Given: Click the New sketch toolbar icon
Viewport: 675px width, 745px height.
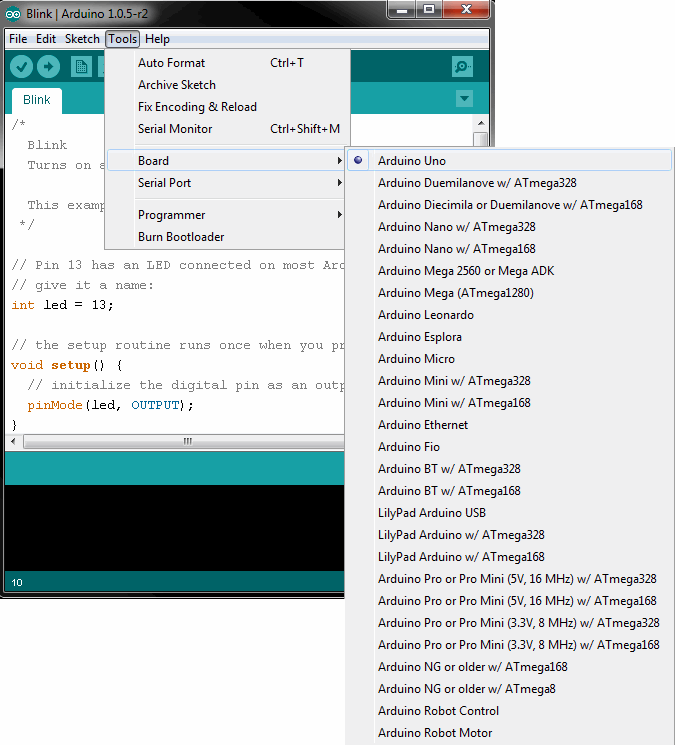Looking at the screenshot, I should tap(81, 67).
